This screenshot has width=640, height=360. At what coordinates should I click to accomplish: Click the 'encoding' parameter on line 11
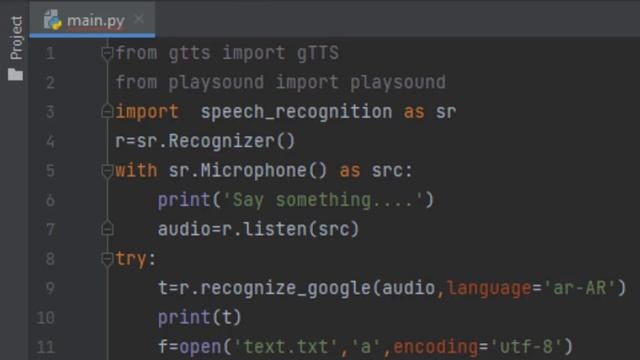(436, 347)
